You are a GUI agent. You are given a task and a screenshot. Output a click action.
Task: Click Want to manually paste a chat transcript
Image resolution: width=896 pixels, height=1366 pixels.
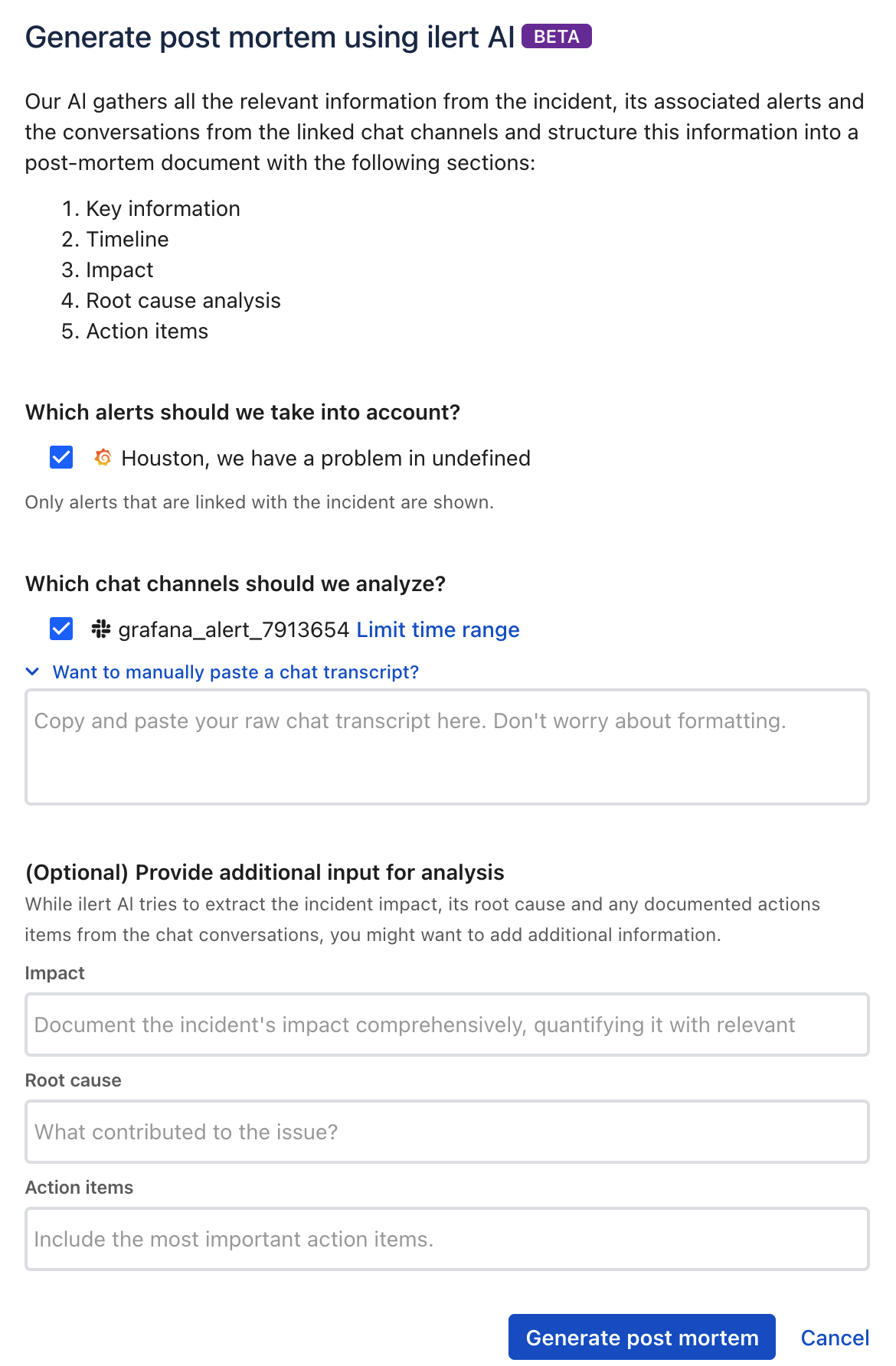coord(235,672)
